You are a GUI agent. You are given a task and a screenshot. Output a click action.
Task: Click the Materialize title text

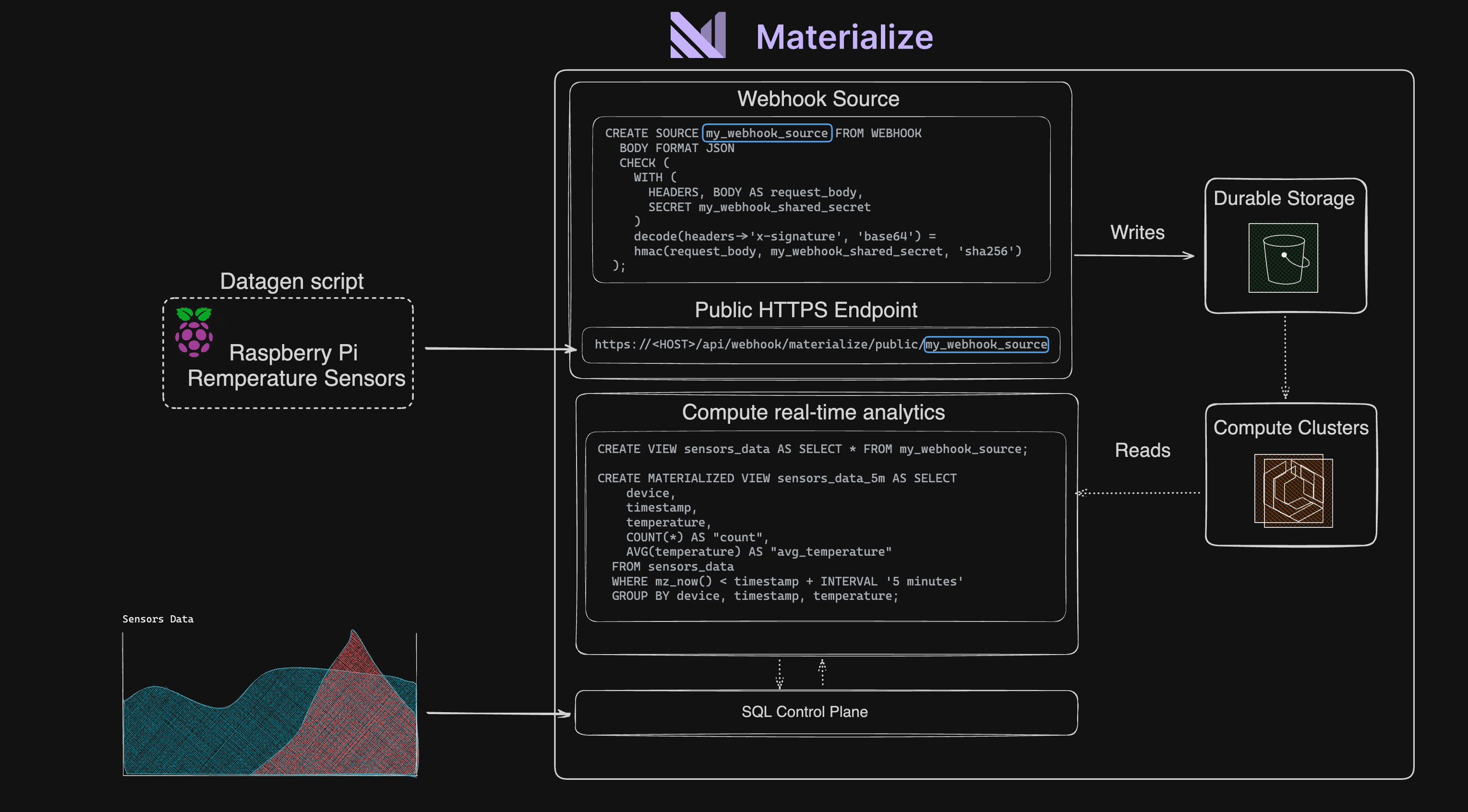[844, 37]
